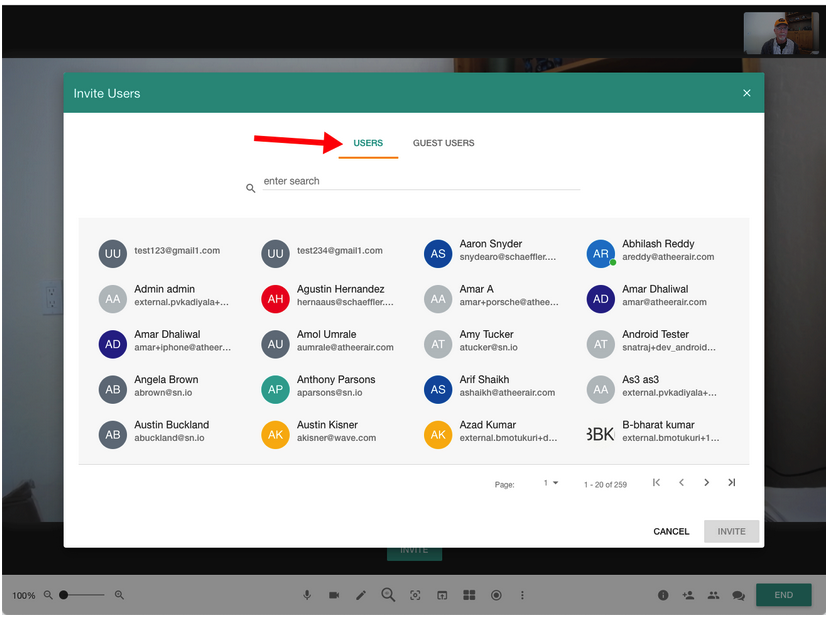End the session with END button
This screenshot has width=829, height=618.
(784, 595)
